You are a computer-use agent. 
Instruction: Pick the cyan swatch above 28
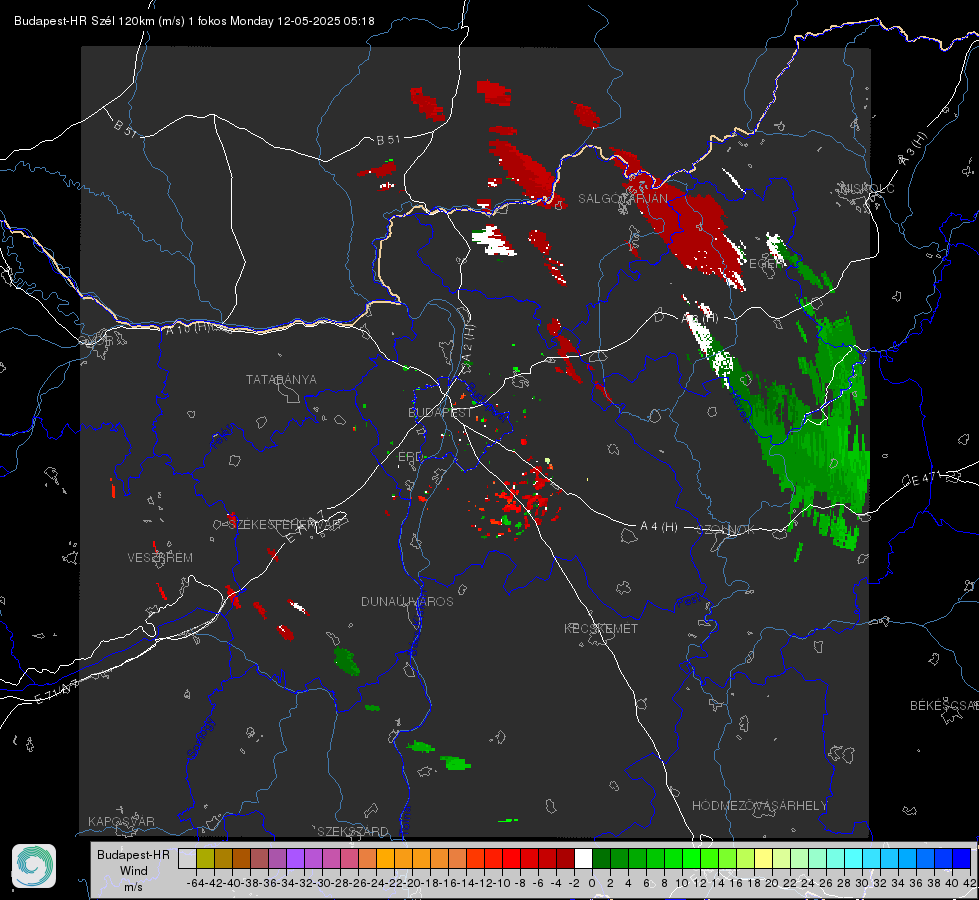(854, 858)
